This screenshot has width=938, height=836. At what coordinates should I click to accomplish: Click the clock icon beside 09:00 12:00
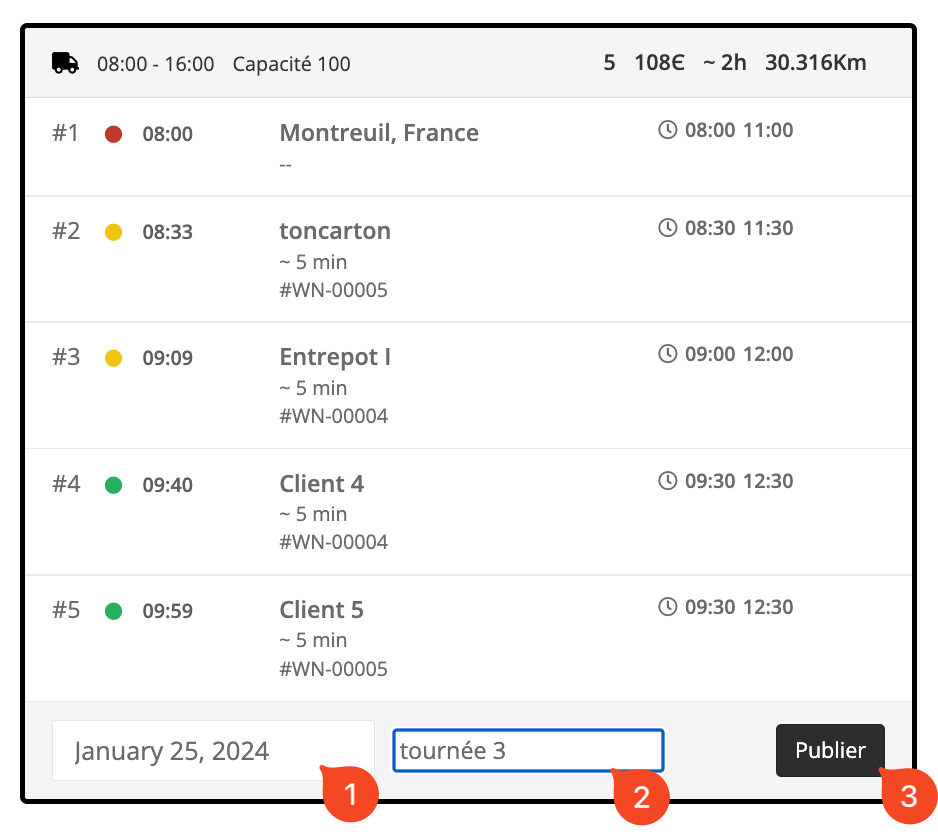pyautogui.click(x=667, y=354)
